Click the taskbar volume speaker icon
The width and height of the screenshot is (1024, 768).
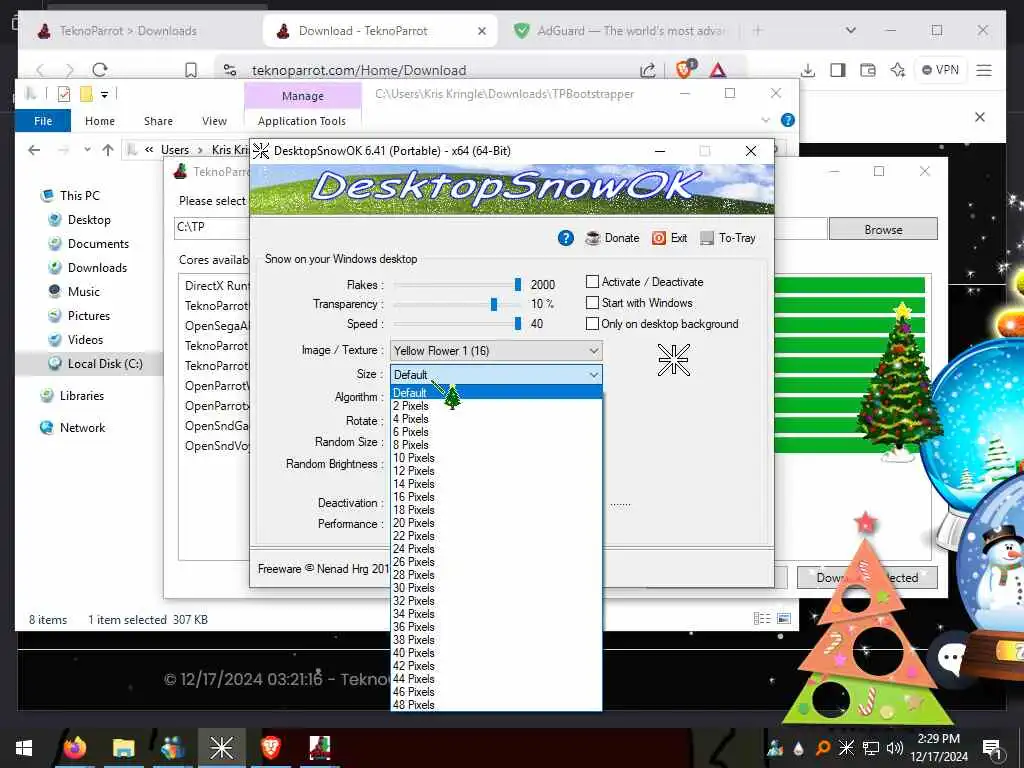[x=894, y=748]
